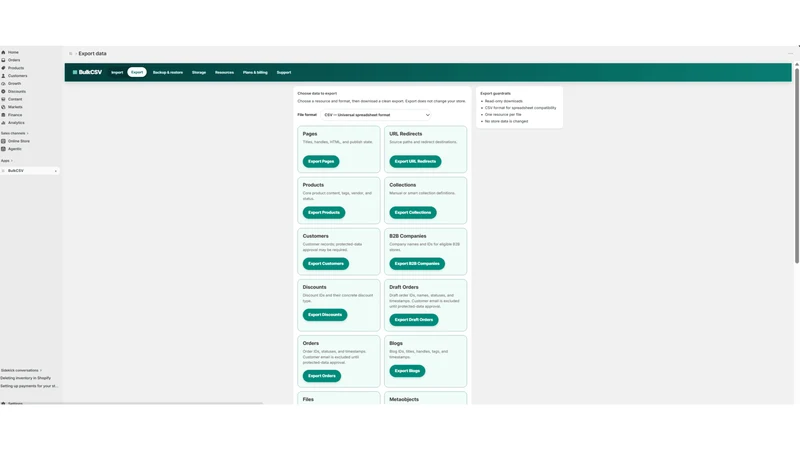Select the Export tab

pyautogui.click(x=137, y=72)
